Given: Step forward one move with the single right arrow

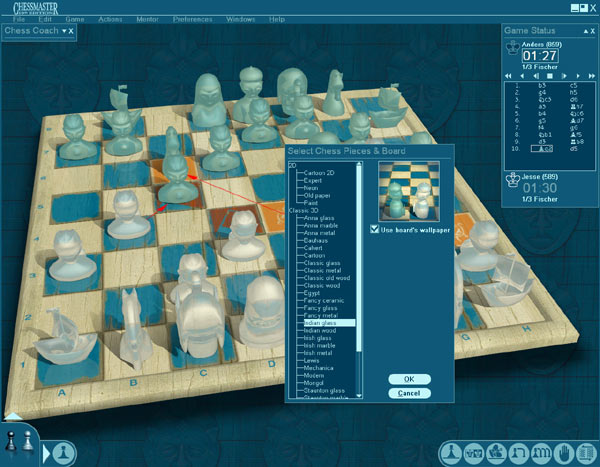Looking at the screenshot, I should pyautogui.click(x=578, y=76).
